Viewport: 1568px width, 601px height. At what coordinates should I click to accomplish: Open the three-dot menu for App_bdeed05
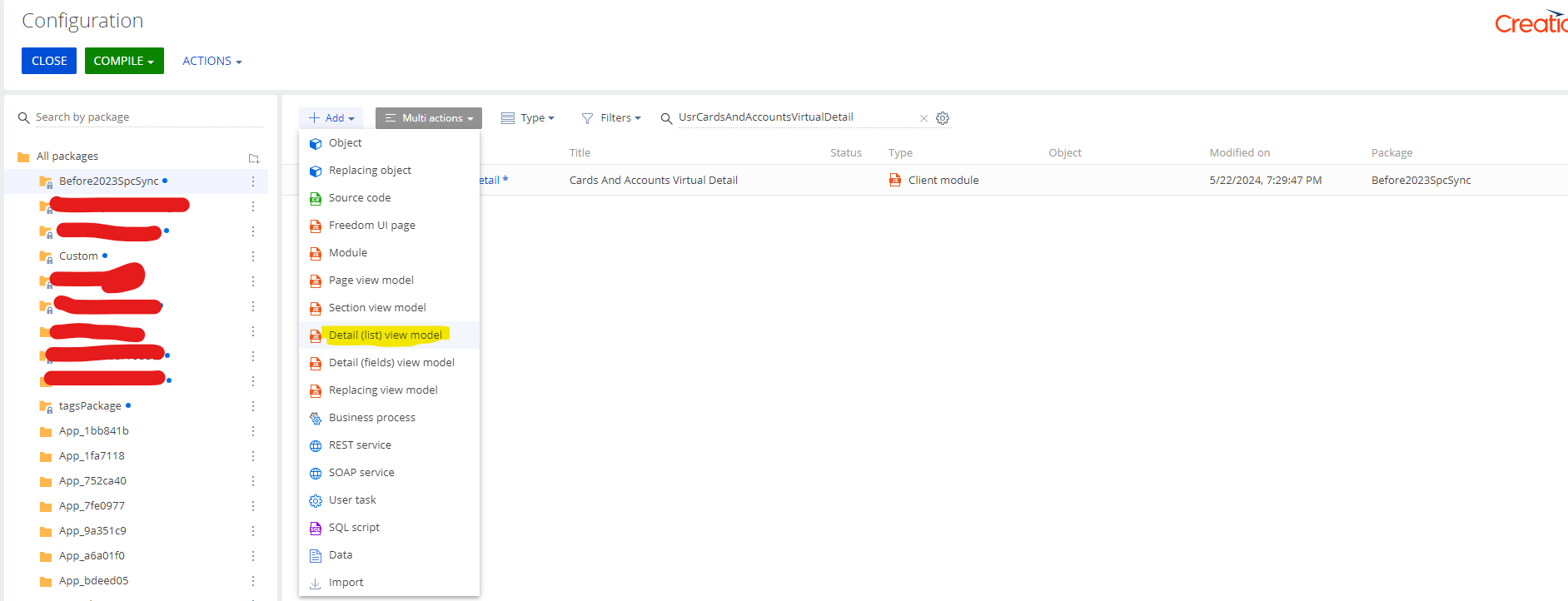[253, 580]
